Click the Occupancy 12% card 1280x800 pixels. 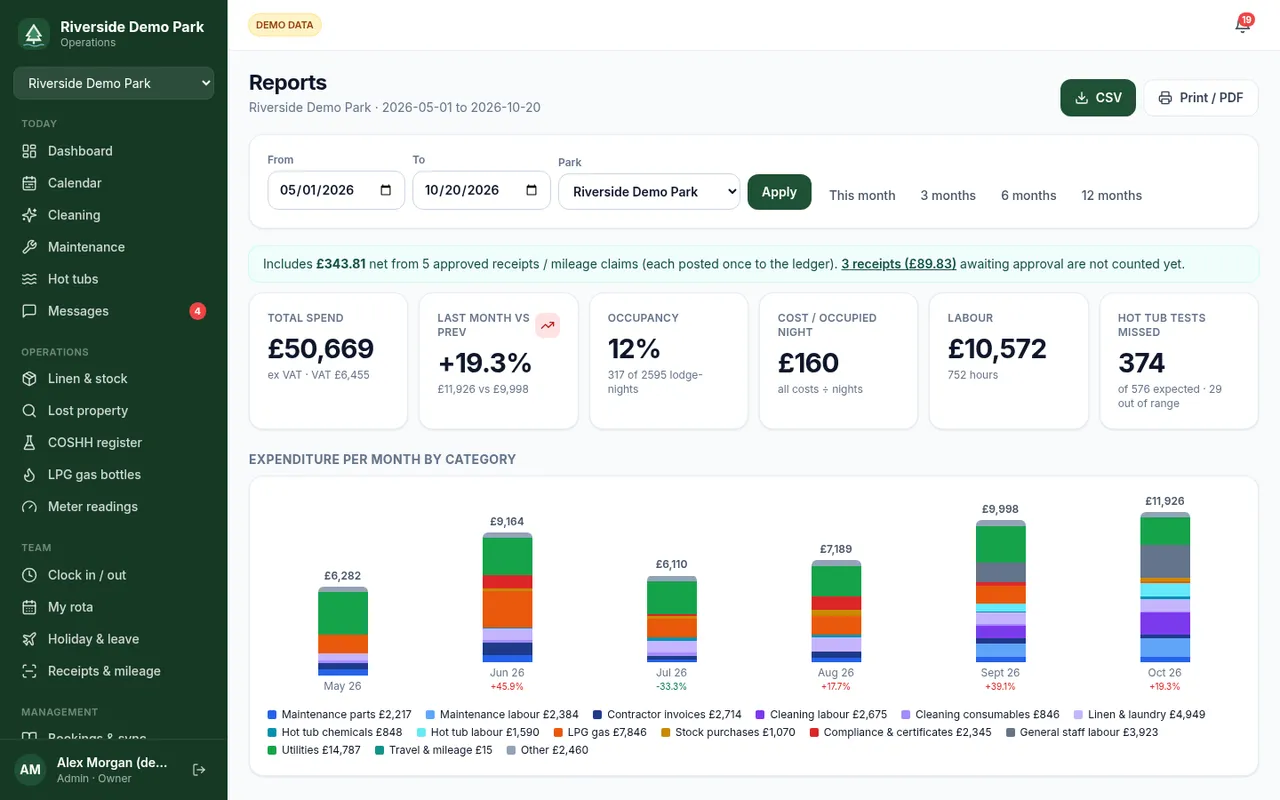669,360
